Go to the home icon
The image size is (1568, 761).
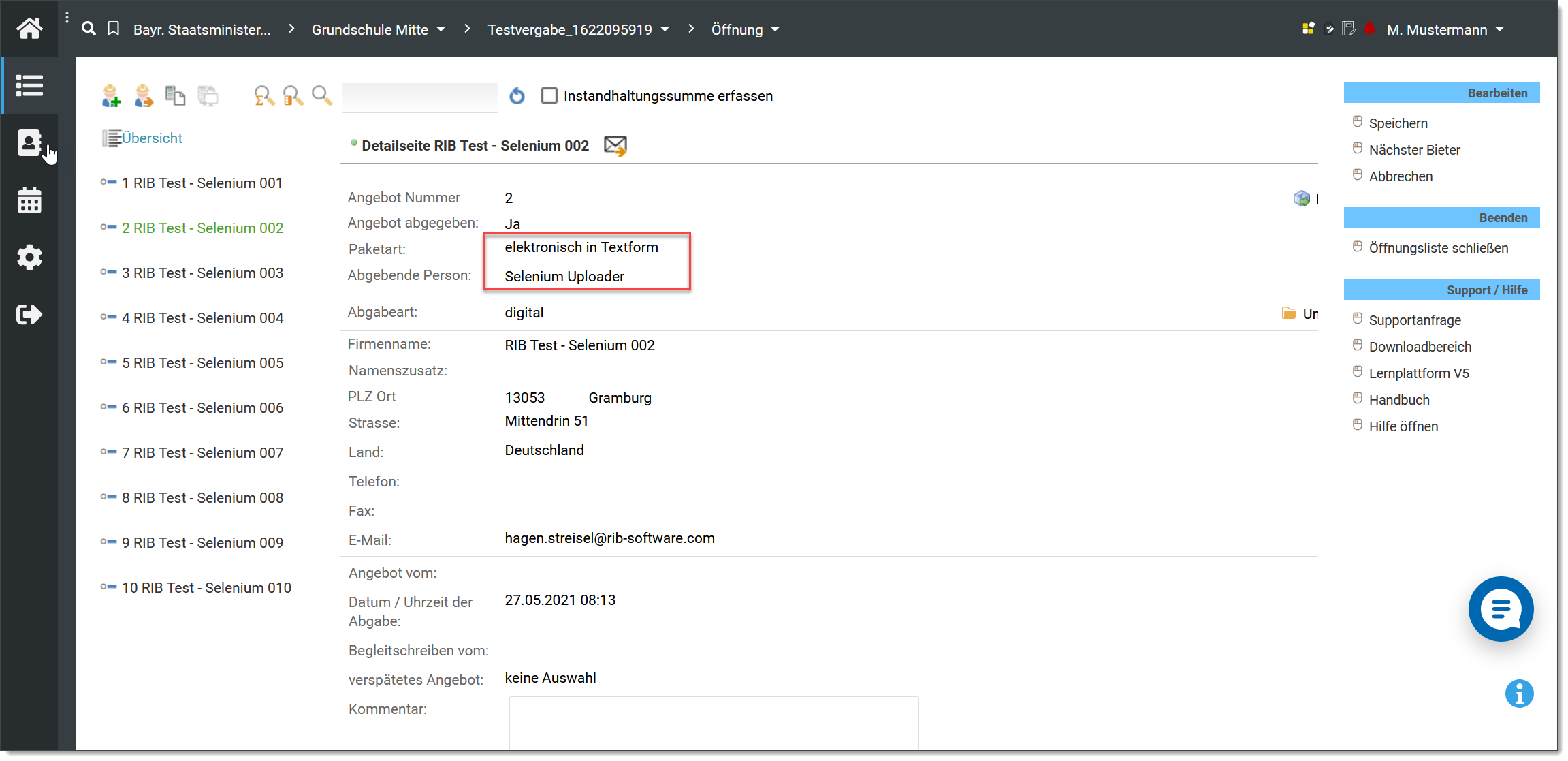(29, 29)
